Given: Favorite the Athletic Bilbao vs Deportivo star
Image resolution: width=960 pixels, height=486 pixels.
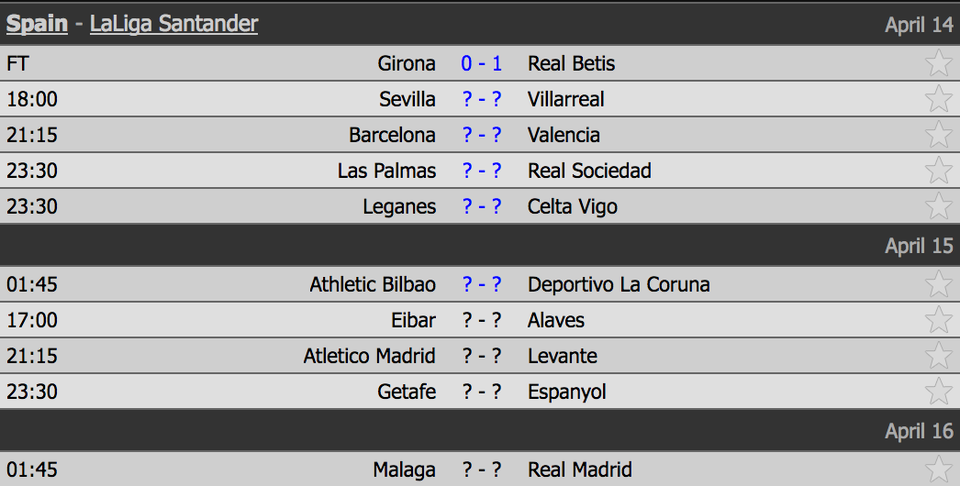Looking at the screenshot, I should coord(938,284).
